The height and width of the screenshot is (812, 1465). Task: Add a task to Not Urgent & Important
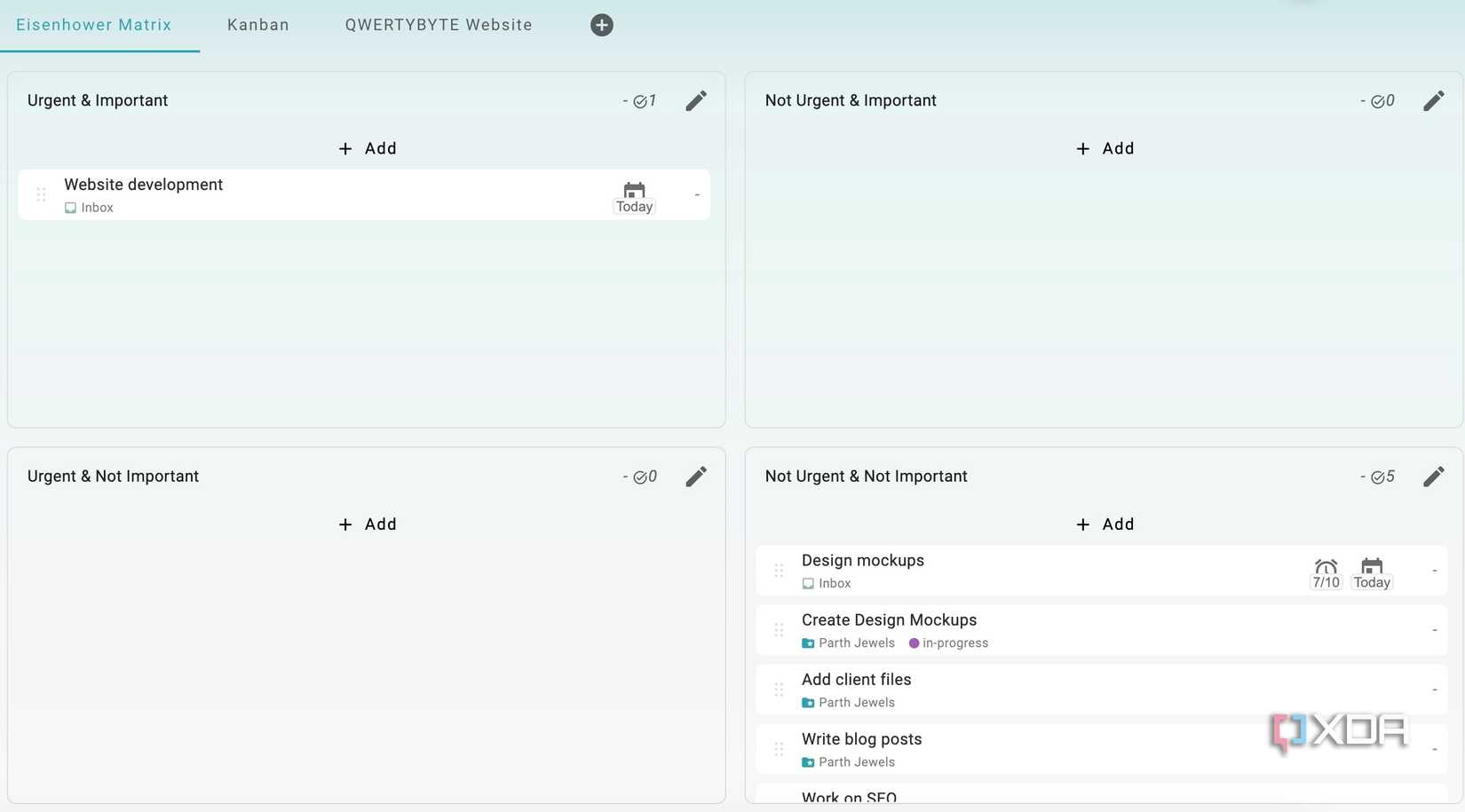coord(1105,148)
